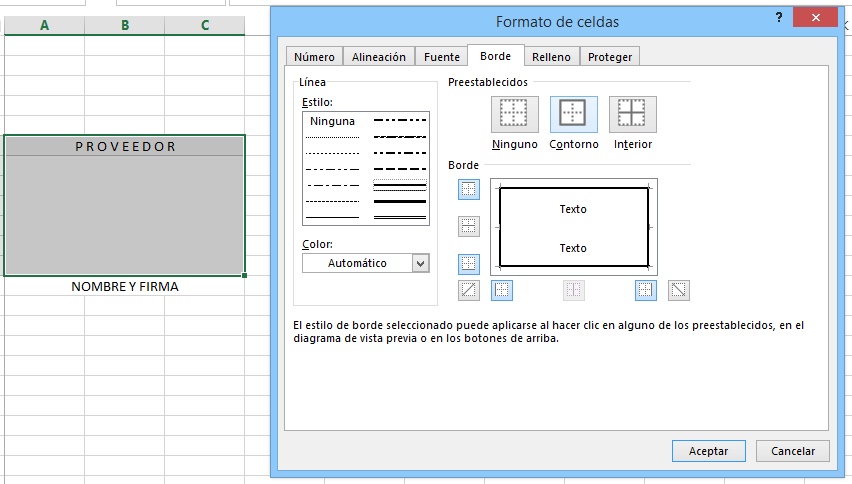This screenshot has width=852, height=484.
Task: Open the Número tab
Action: [315, 57]
